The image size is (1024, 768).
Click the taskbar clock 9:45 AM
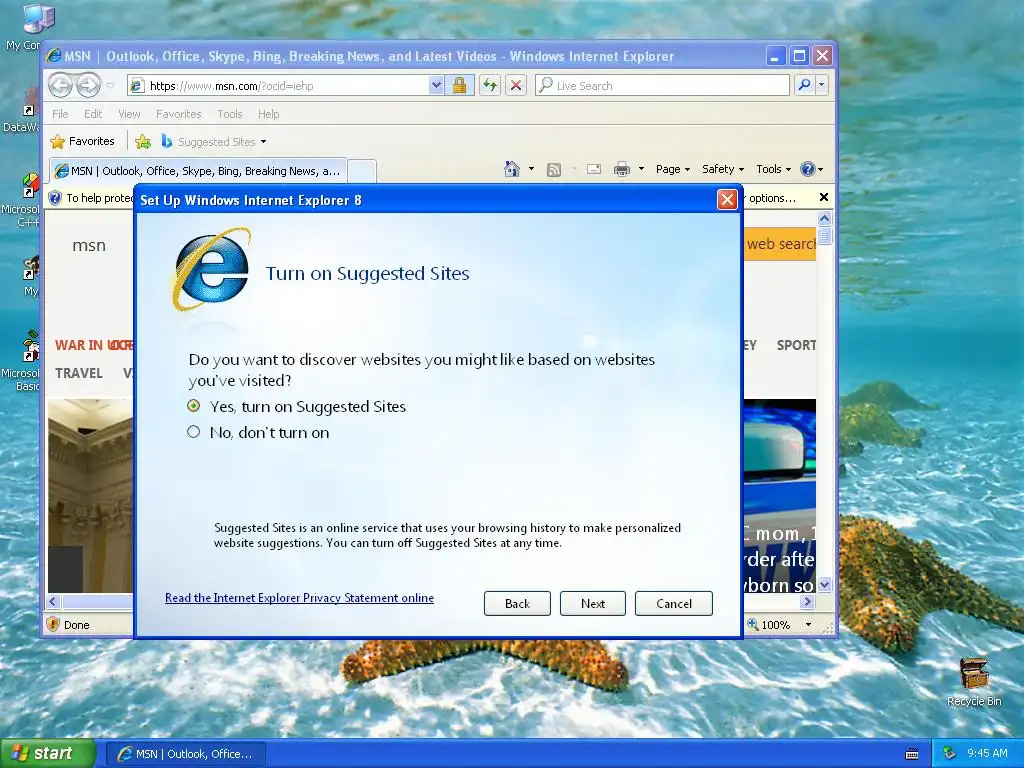(x=987, y=754)
